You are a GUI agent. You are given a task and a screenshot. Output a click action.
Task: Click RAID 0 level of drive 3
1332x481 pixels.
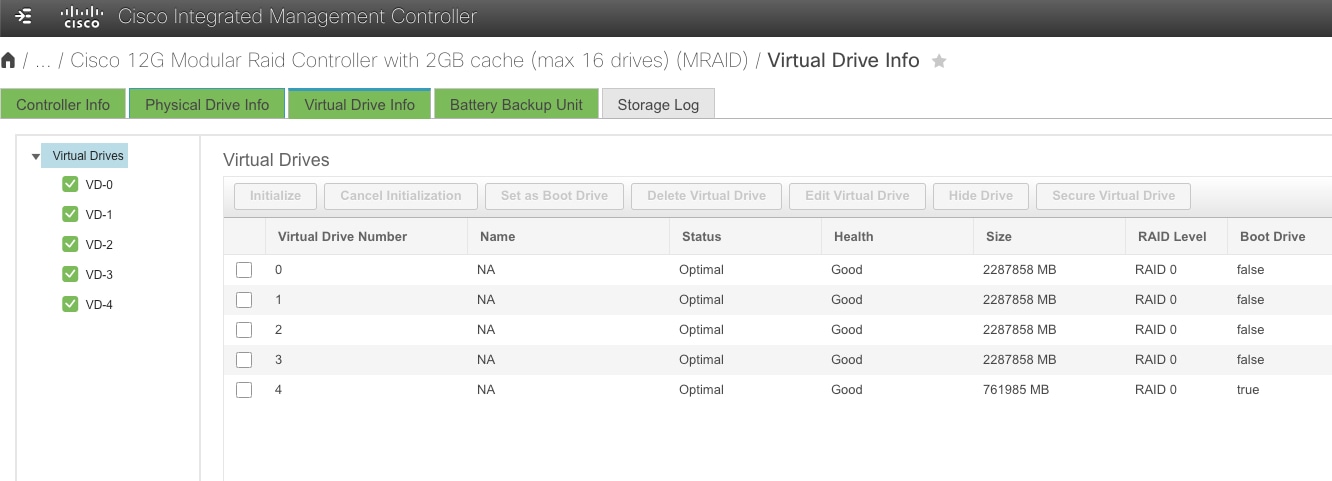[x=1156, y=360]
